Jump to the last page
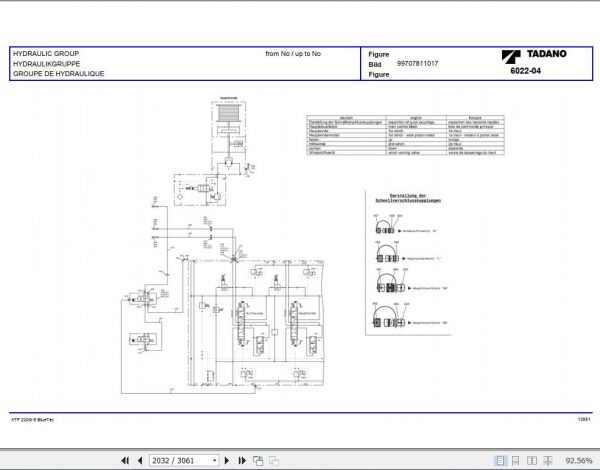The image size is (600, 470). (x=242, y=460)
